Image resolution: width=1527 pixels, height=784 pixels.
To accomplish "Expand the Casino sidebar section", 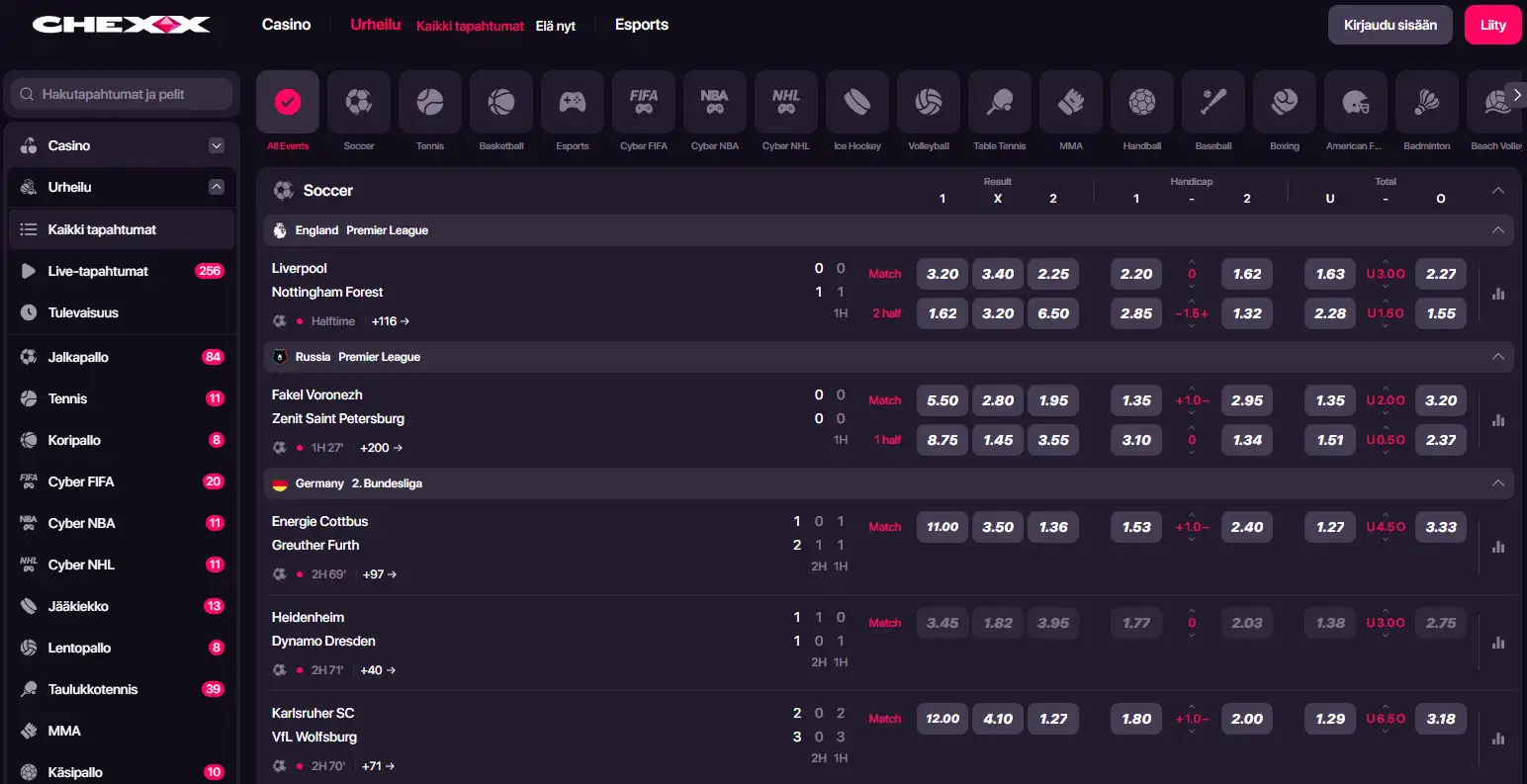I will point(217,145).
